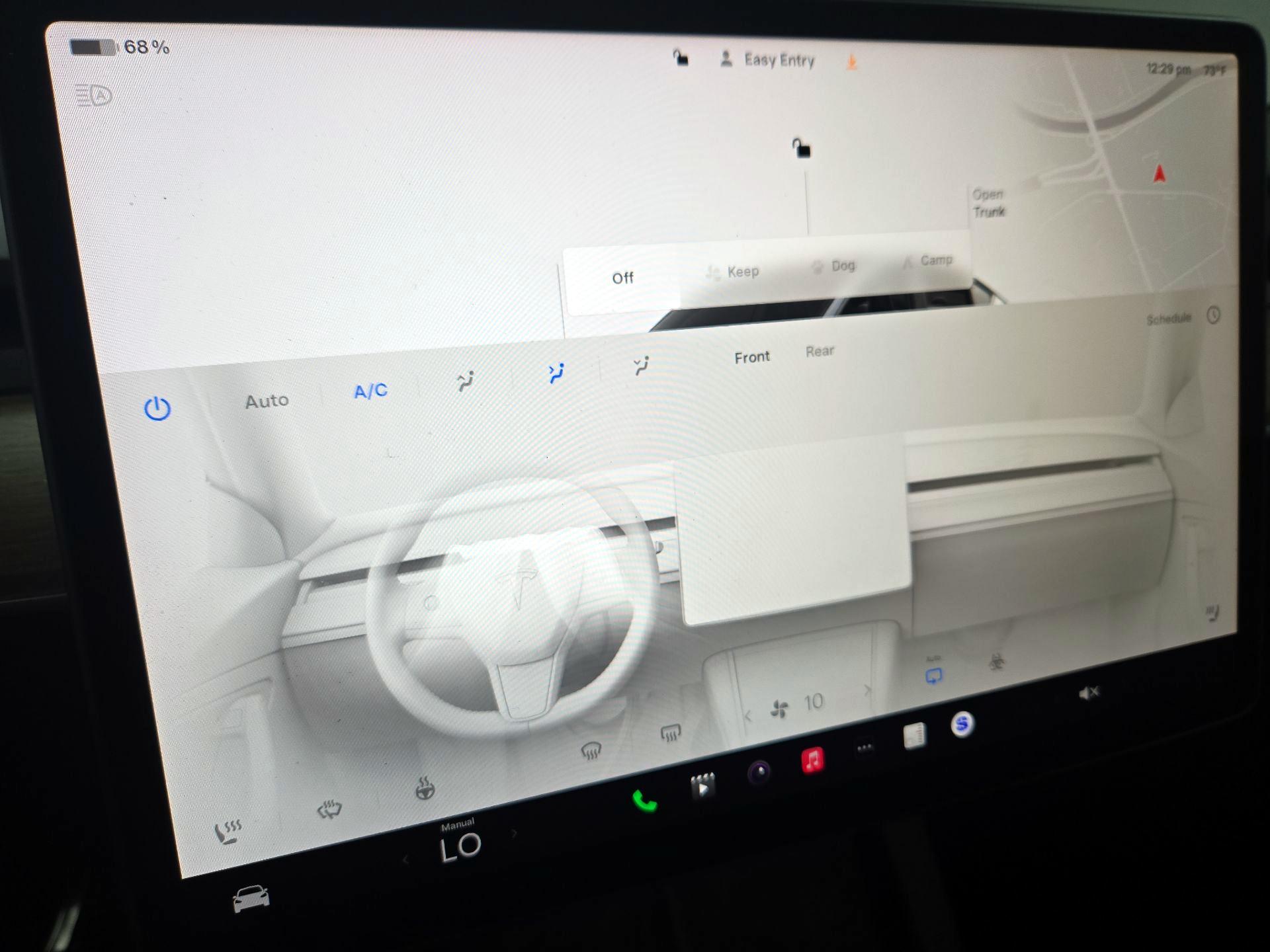This screenshot has width=1270, height=952.
Task: Open the climate Schedule clock
Action: point(1214,315)
